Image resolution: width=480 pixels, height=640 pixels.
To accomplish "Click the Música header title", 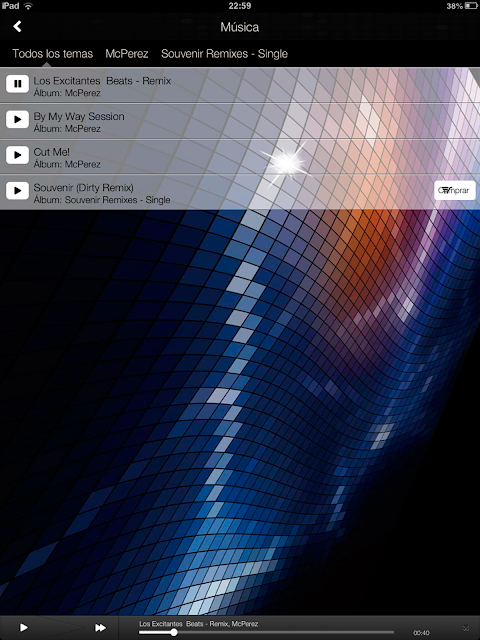I will (x=240, y=27).
